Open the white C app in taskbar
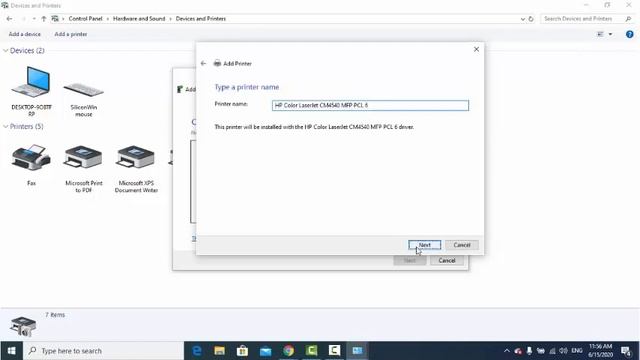Image resolution: width=640 pixels, height=360 pixels. click(x=334, y=351)
